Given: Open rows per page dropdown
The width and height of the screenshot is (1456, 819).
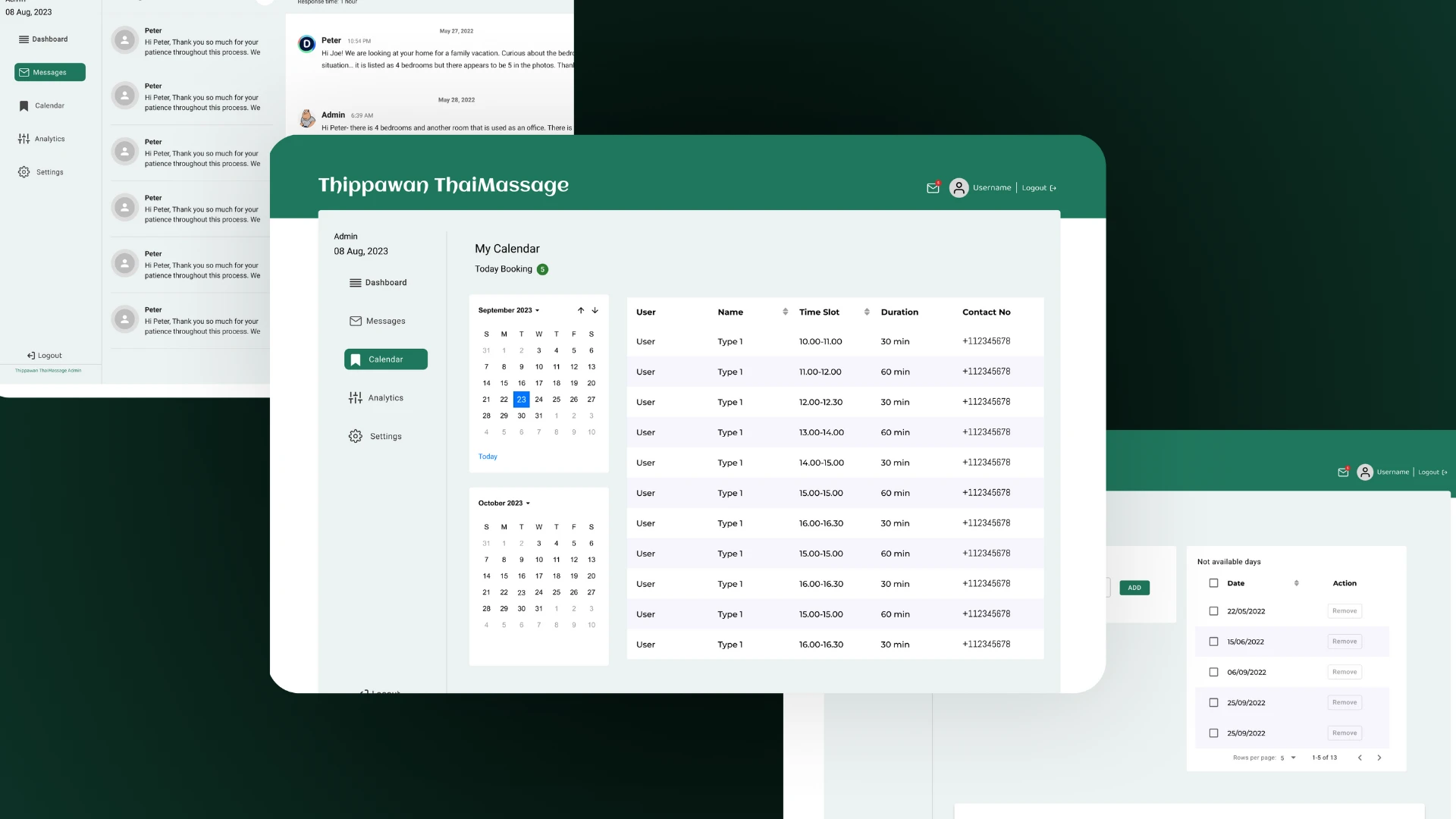Looking at the screenshot, I should pos(1288,758).
